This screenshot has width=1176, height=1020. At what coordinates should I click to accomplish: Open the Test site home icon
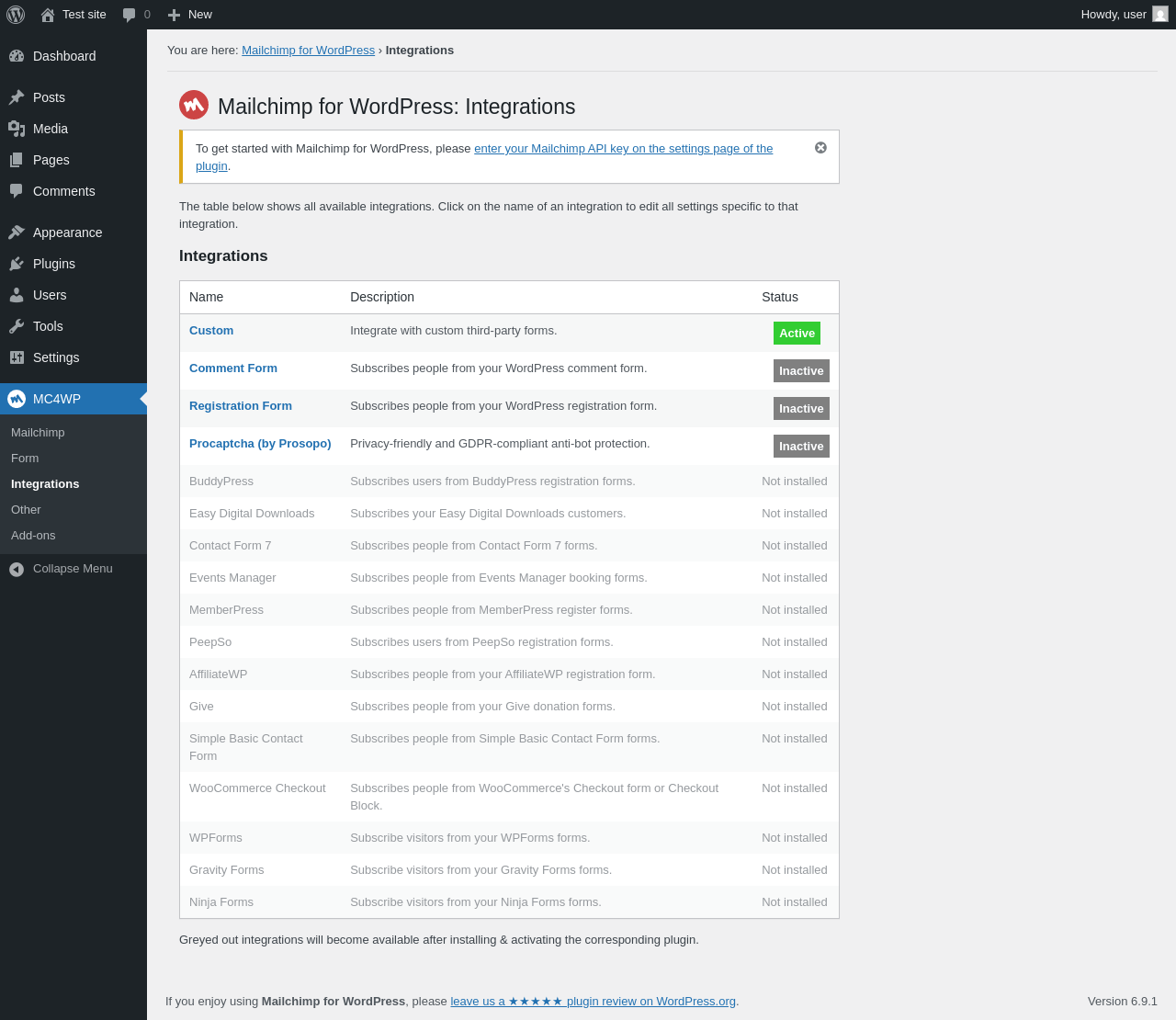(x=48, y=15)
